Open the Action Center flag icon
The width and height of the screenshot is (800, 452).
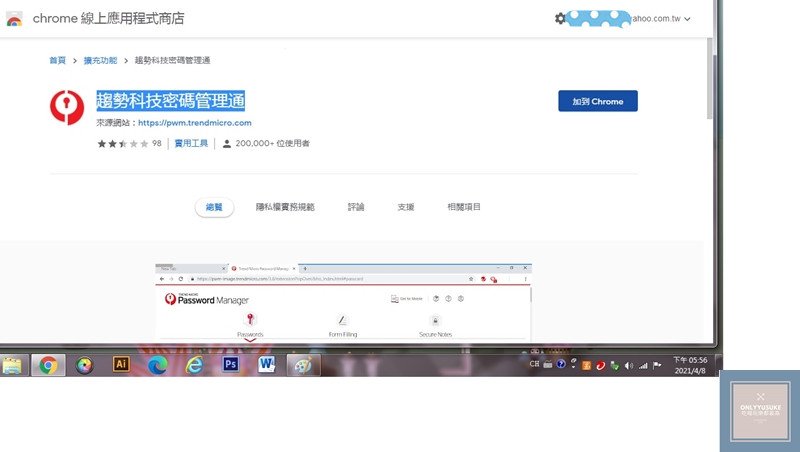point(657,365)
